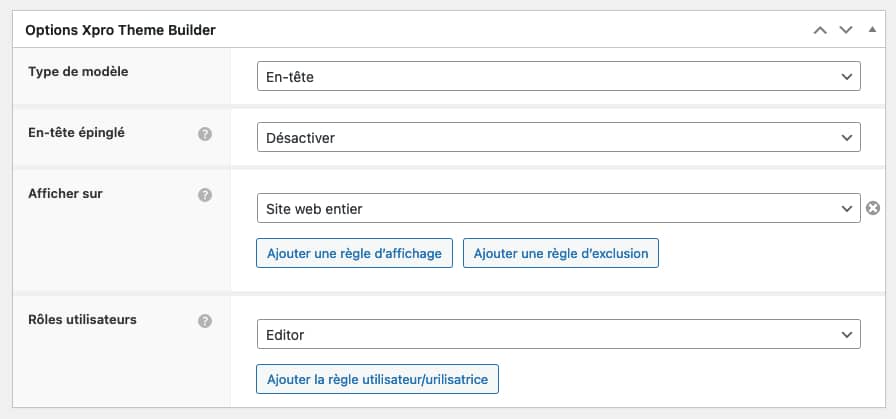Viewport: 896px width, 419px height.
Task: Click Ajouter la règle utilisateur/urilisatrice button
Action: 377,379
